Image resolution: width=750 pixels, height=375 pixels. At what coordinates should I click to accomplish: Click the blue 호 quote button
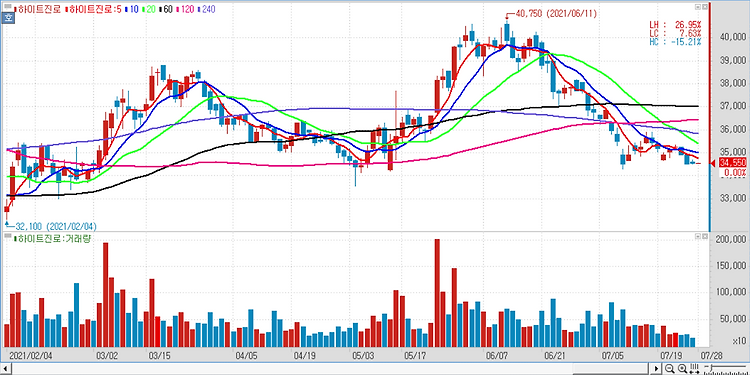tap(7, 18)
